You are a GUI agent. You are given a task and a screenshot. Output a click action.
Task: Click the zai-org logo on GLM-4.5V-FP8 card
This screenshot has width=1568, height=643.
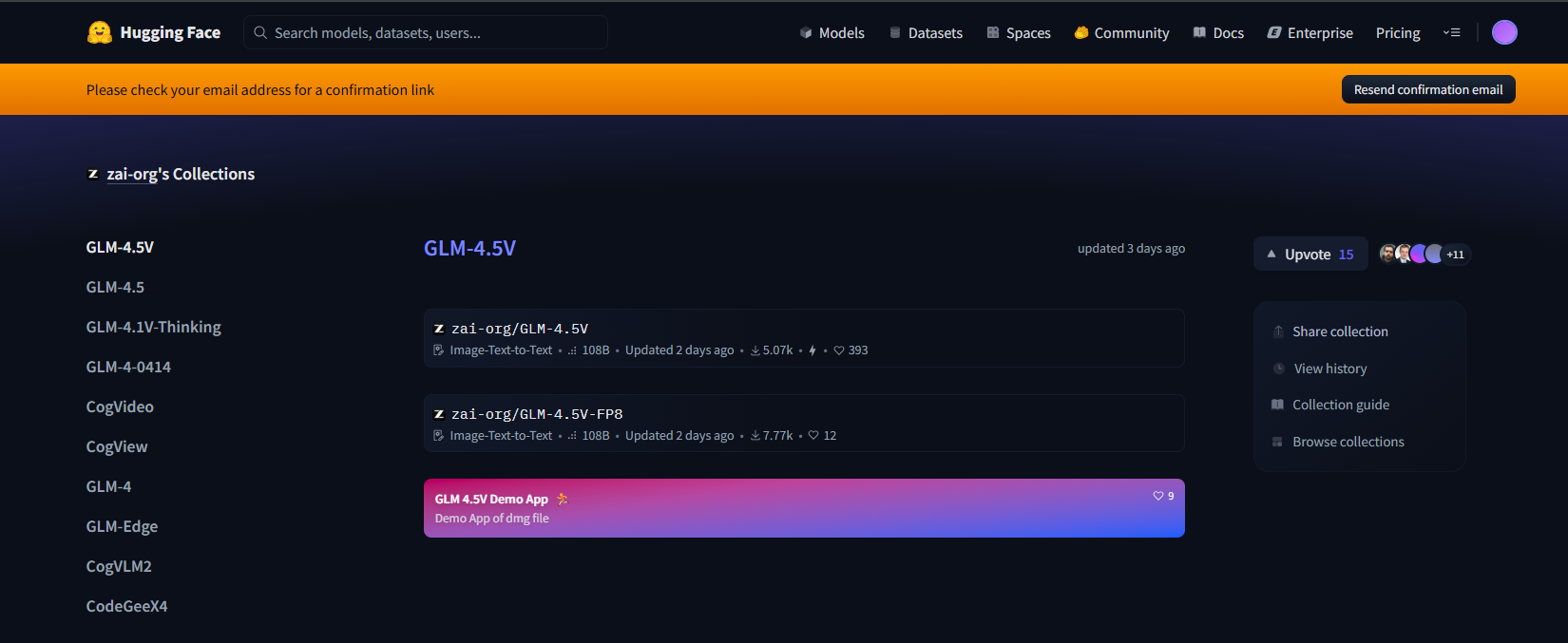pyautogui.click(x=439, y=414)
